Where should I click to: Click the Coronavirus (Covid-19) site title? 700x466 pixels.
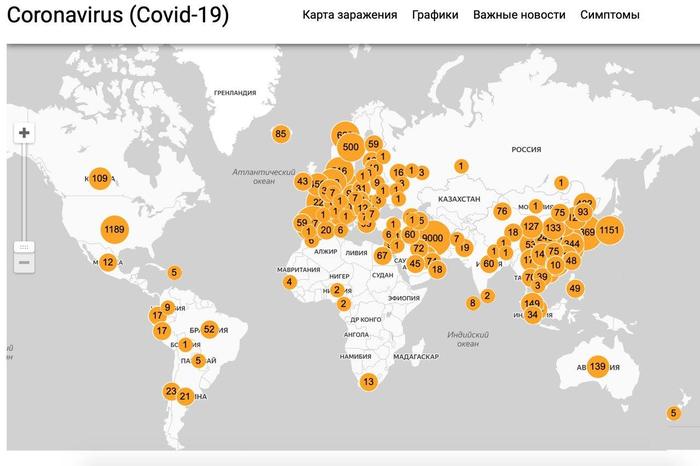coord(118,16)
